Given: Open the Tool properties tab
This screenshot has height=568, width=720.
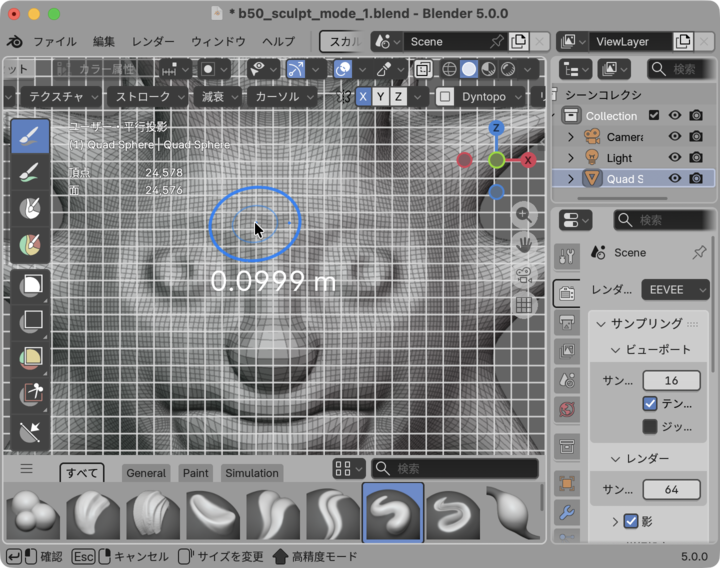Looking at the screenshot, I should [x=567, y=256].
